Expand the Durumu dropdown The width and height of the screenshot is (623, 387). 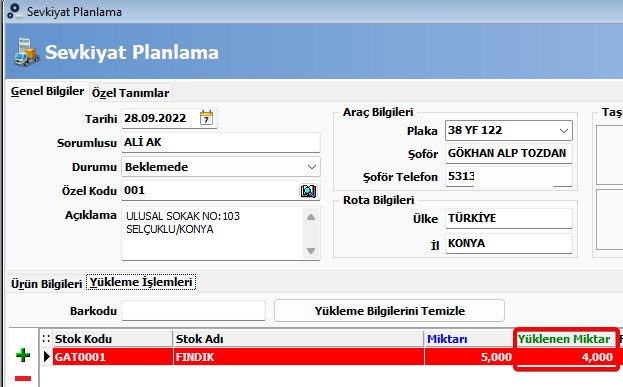(x=312, y=167)
